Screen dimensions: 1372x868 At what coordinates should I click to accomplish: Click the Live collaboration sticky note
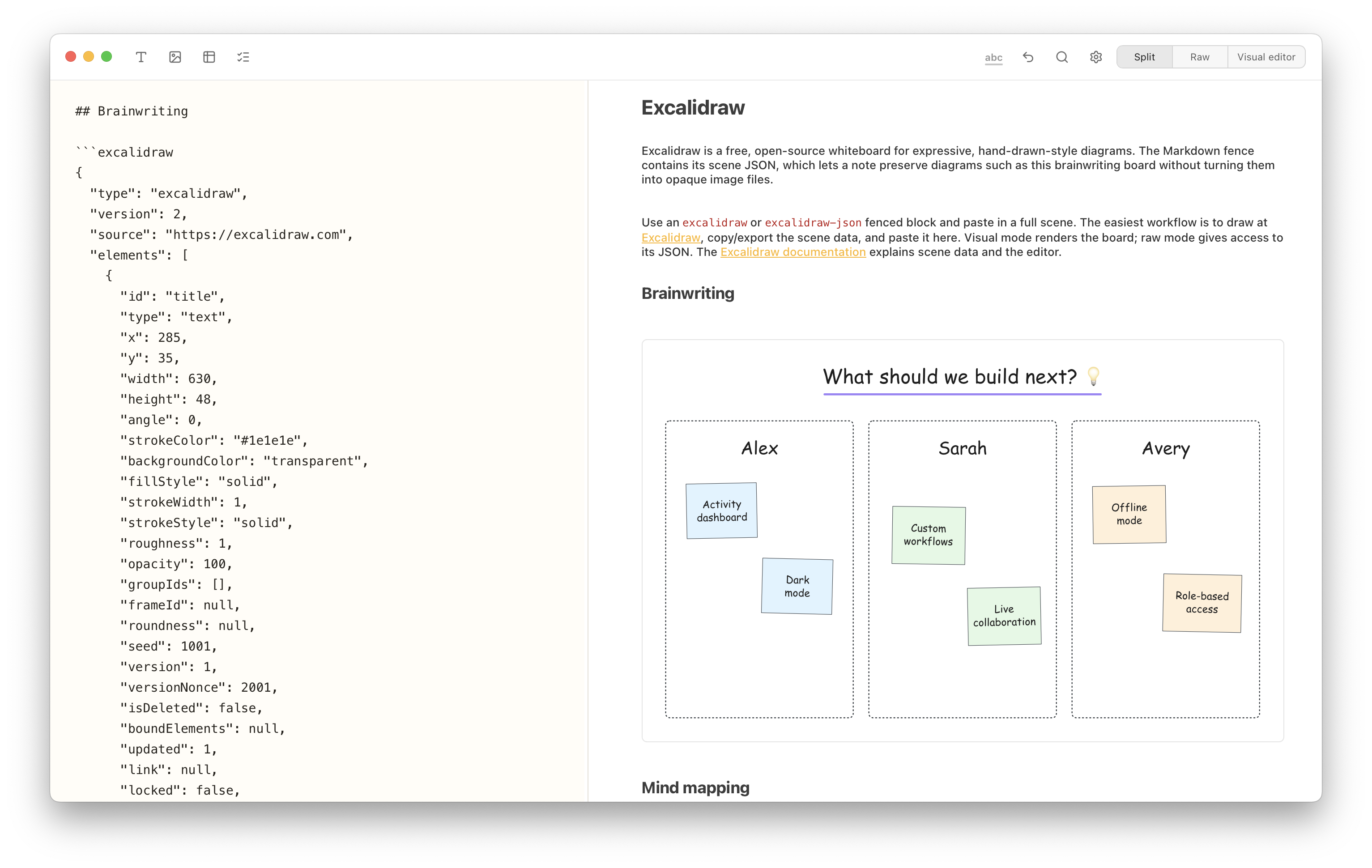[x=1004, y=616]
